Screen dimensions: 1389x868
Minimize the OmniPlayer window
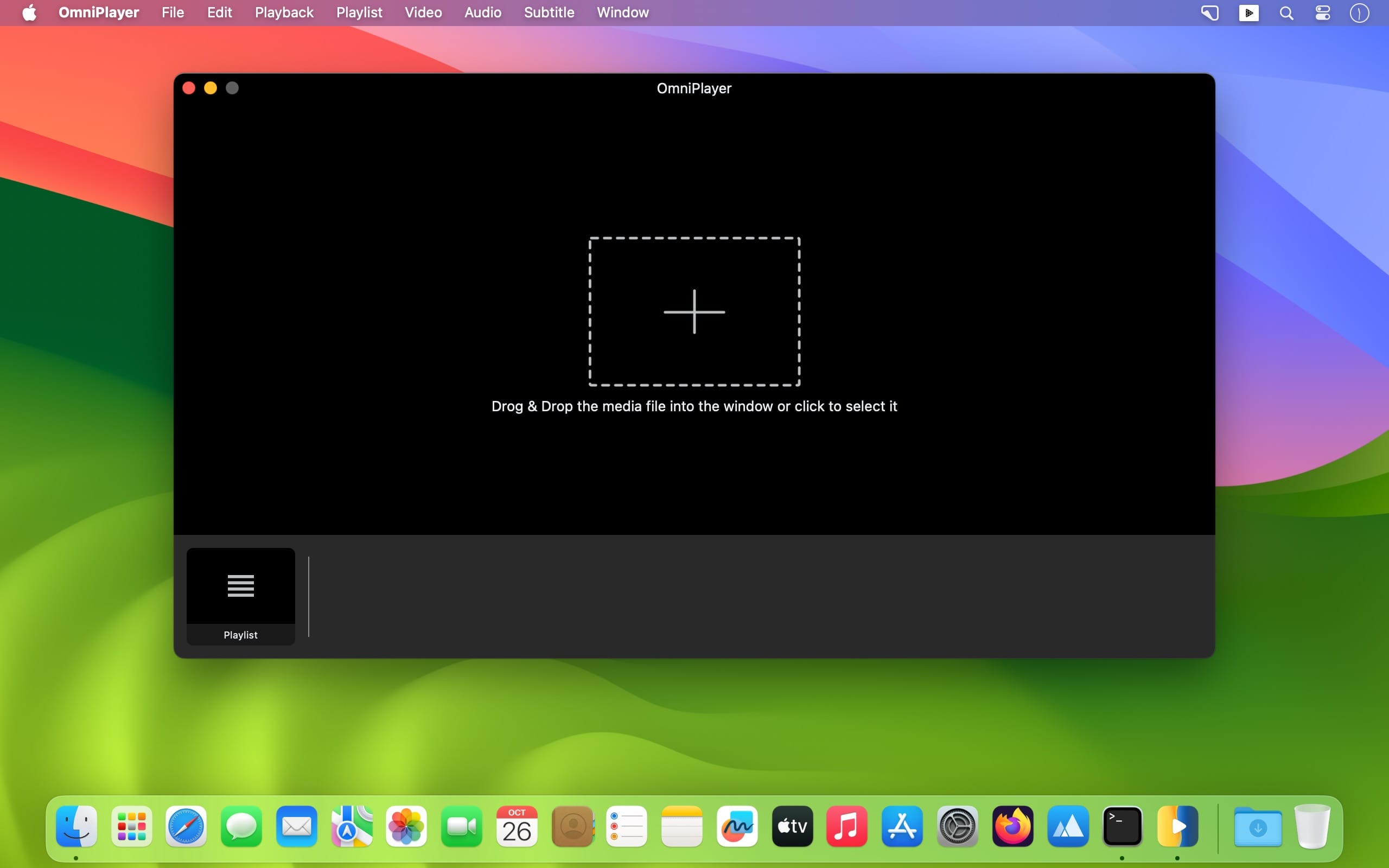pos(211,88)
